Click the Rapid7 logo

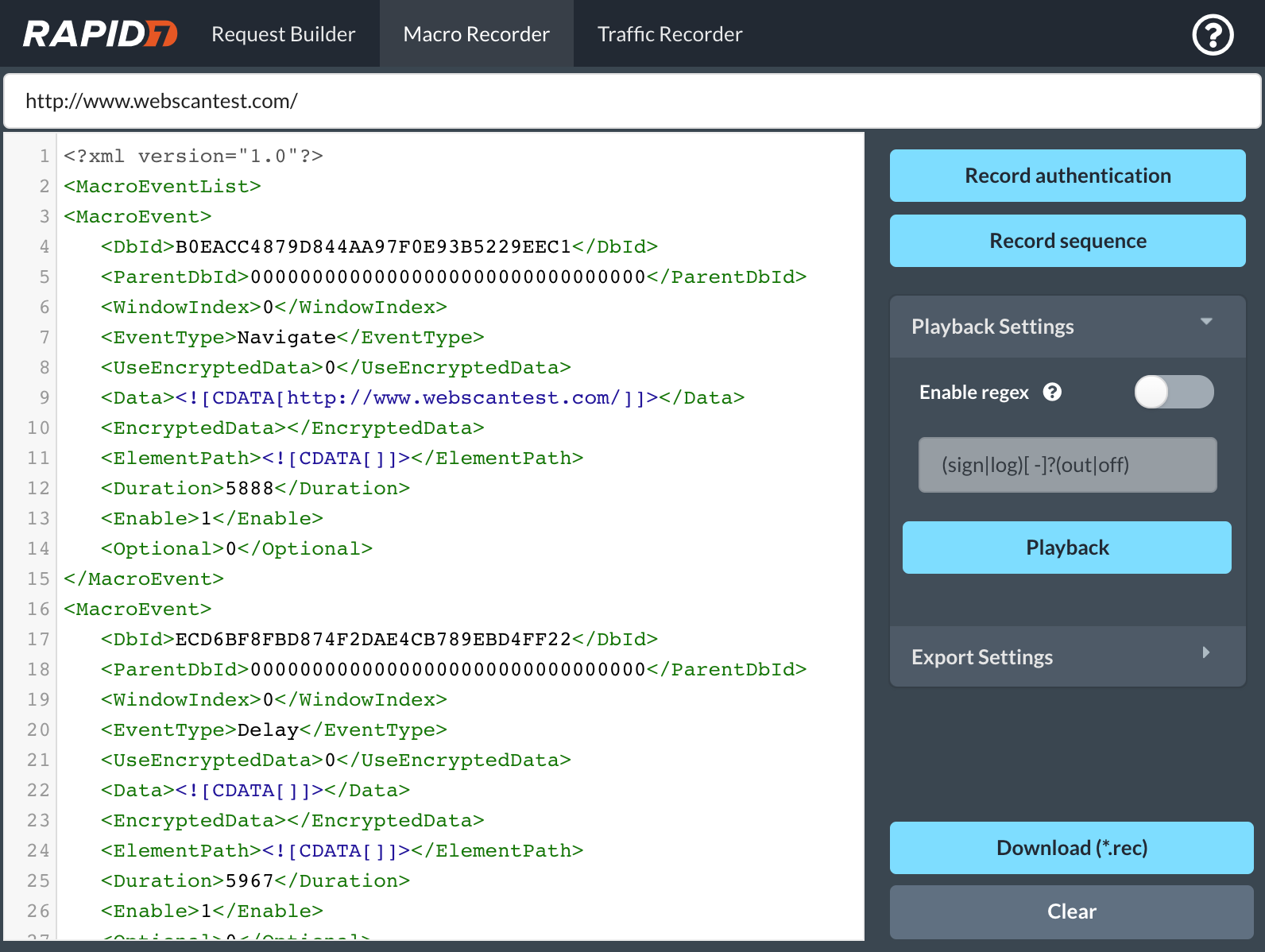point(100,34)
